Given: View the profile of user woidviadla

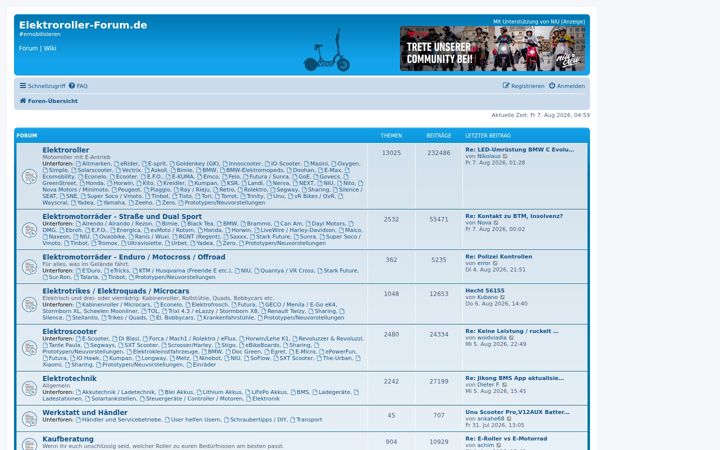Looking at the screenshot, I should click(492, 338).
